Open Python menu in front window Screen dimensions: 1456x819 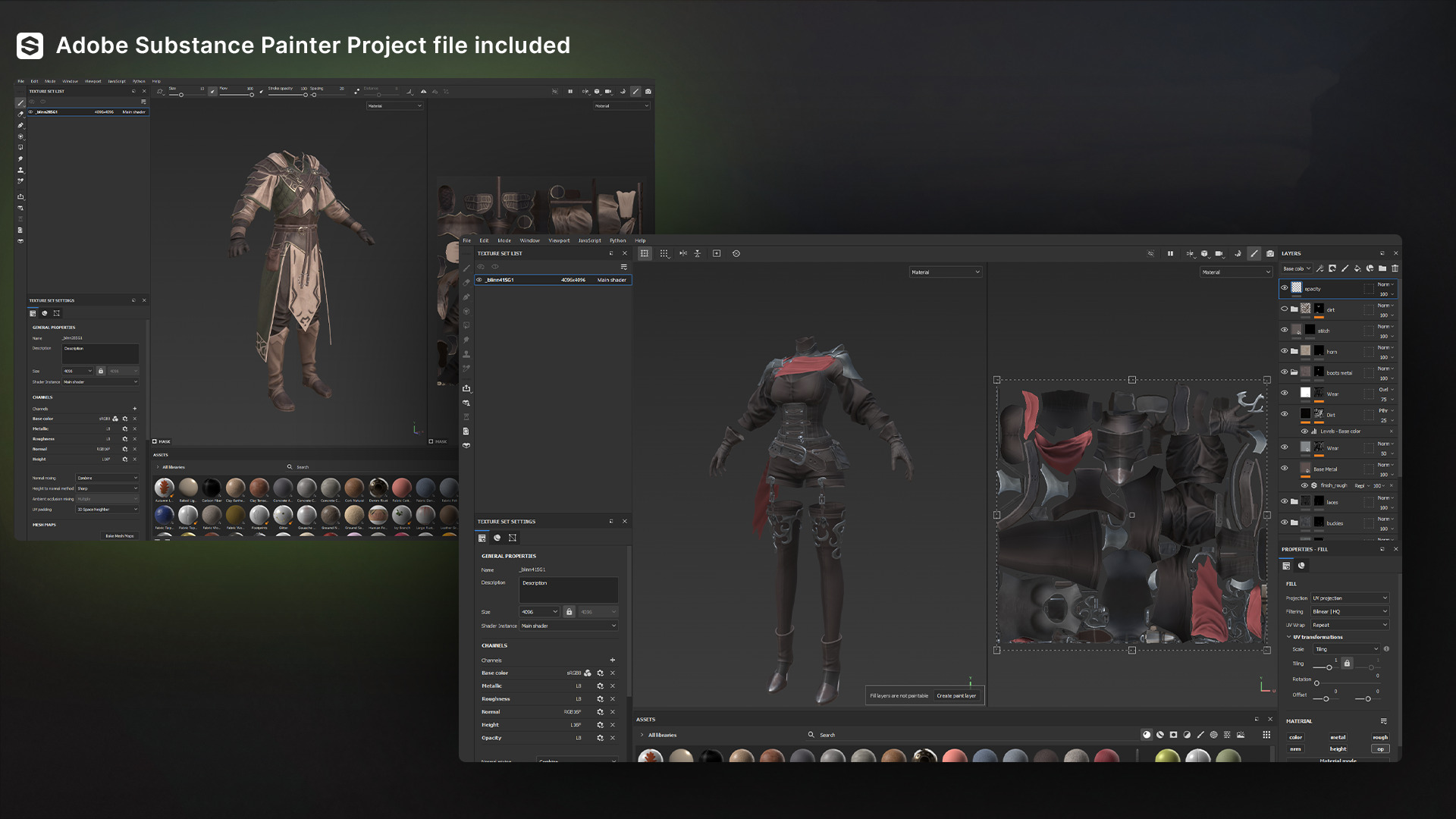(x=618, y=240)
